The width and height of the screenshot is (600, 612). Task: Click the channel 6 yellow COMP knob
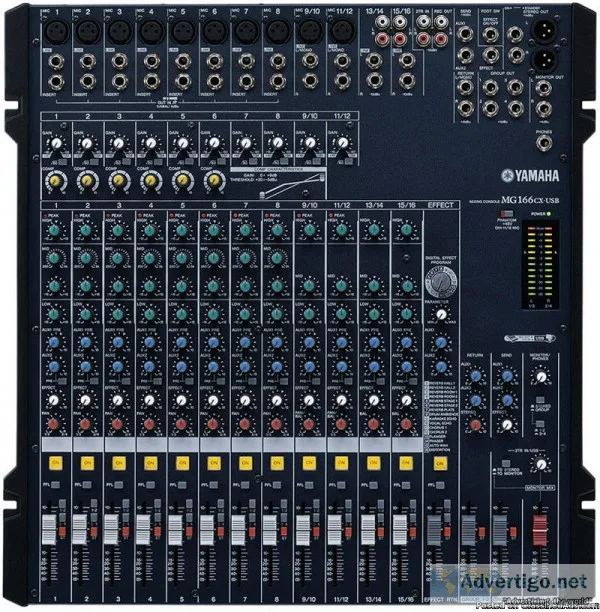coord(214,180)
